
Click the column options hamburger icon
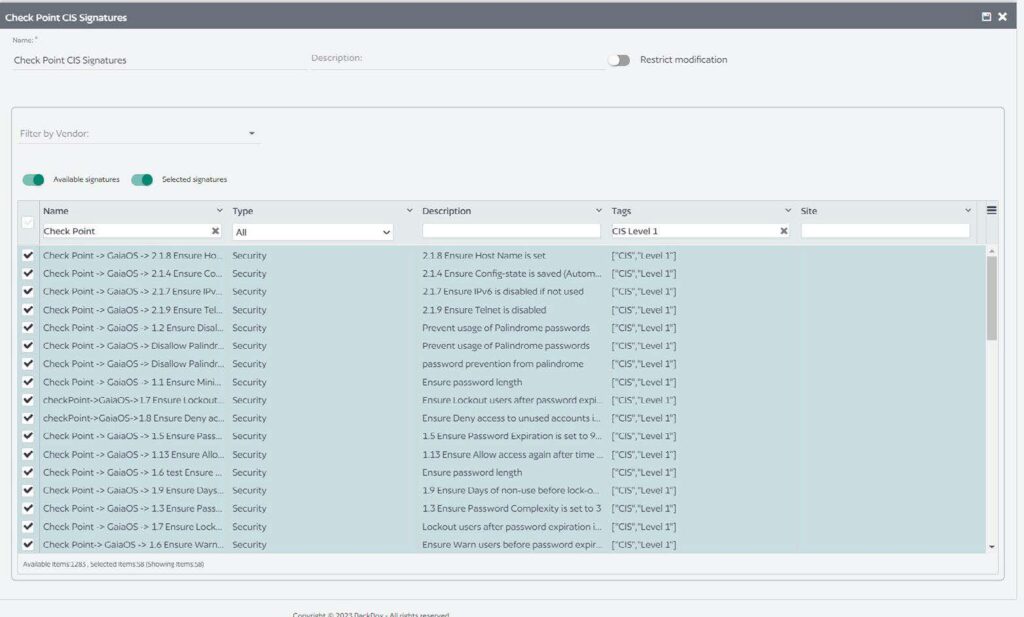coord(991,208)
